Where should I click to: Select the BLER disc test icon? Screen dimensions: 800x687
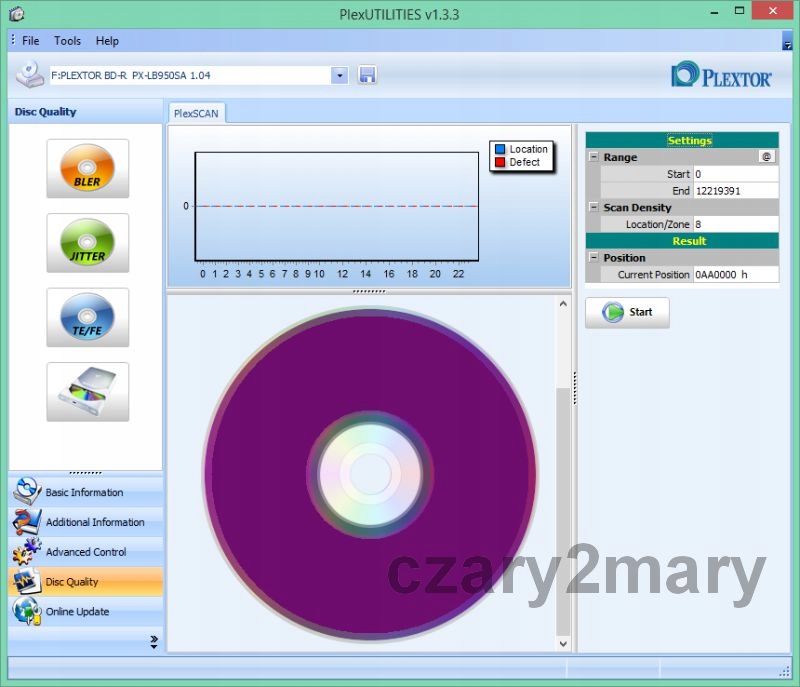[x=88, y=169]
